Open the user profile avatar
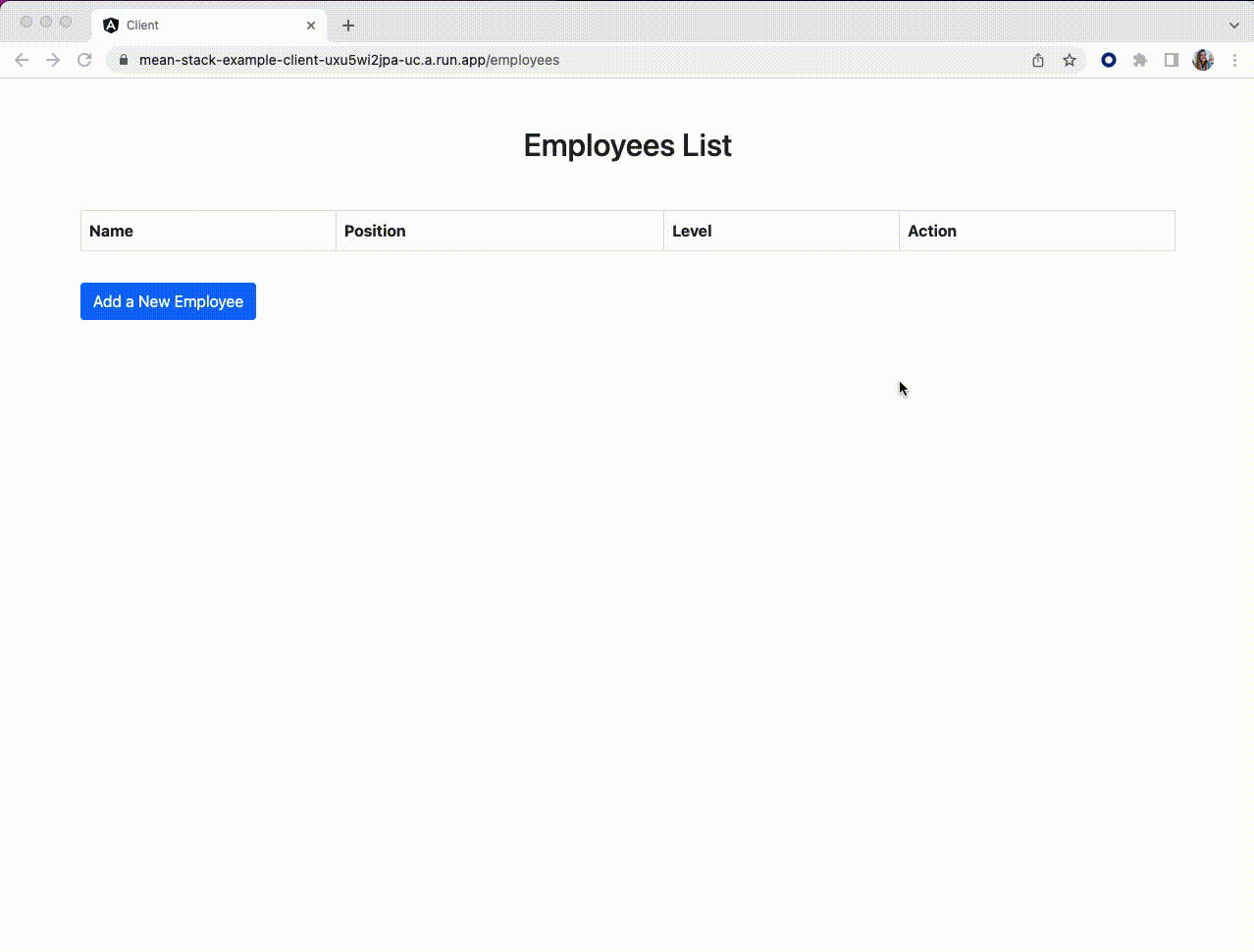 (1203, 60)
